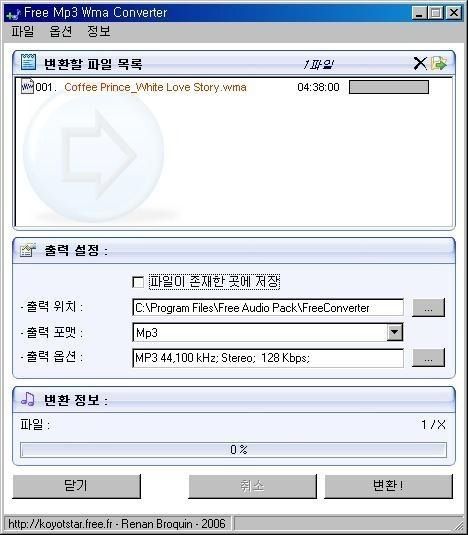Image resolution: width=468 pixels, height=535 pixels.
Task: Click the music note conversion info icon
Action: 28,399
